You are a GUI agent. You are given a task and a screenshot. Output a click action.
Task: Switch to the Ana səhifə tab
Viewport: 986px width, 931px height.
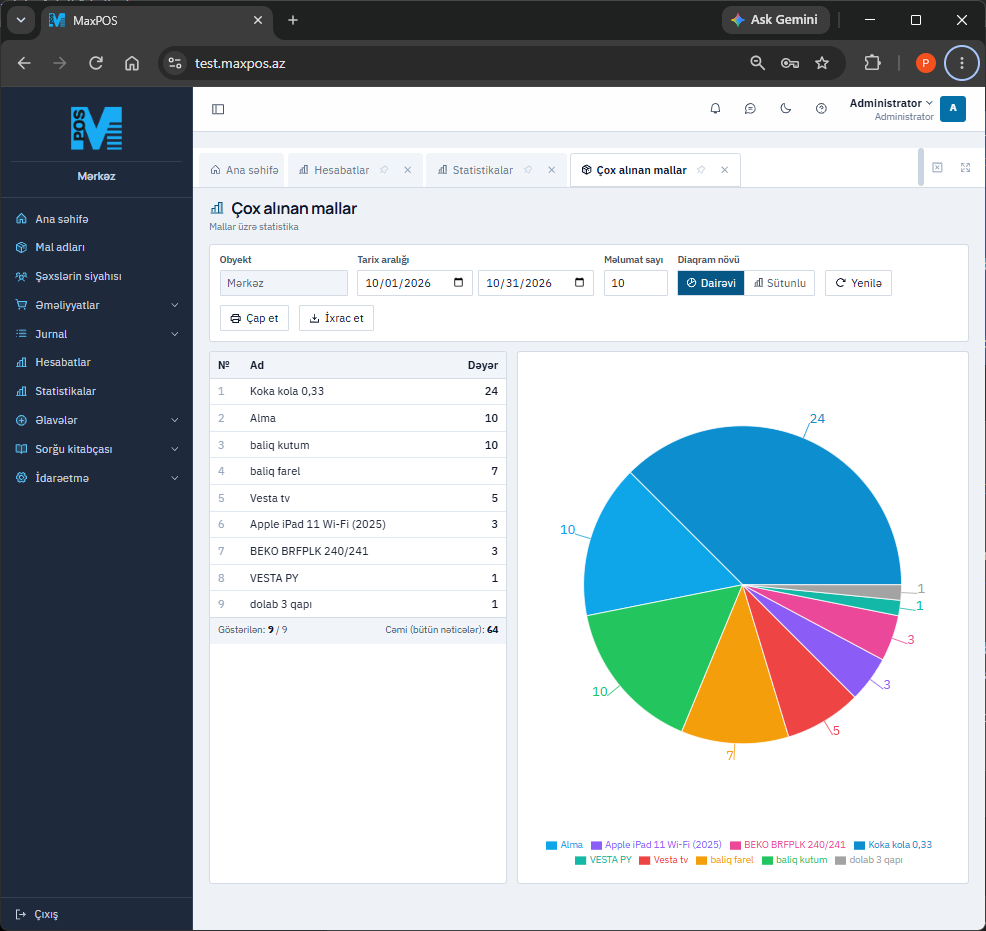pyautogui.click(x=243, y=170)
